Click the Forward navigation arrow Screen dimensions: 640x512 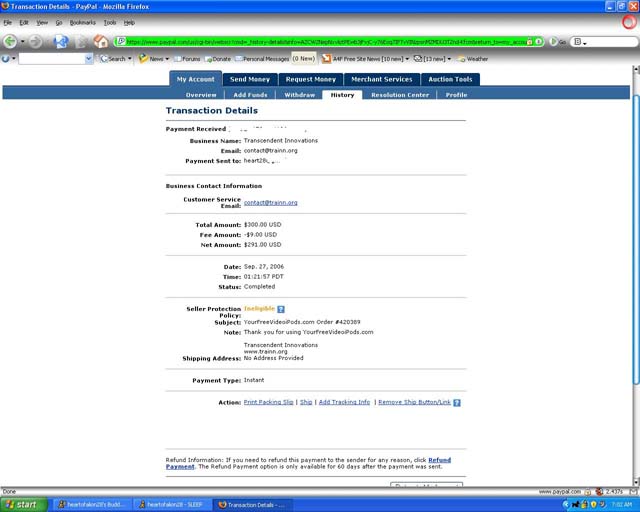pos(36,41)
